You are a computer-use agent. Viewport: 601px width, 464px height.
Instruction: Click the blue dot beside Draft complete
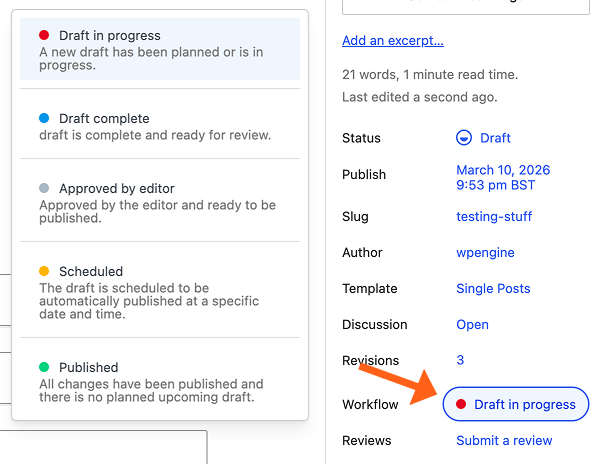click(44, 118)
